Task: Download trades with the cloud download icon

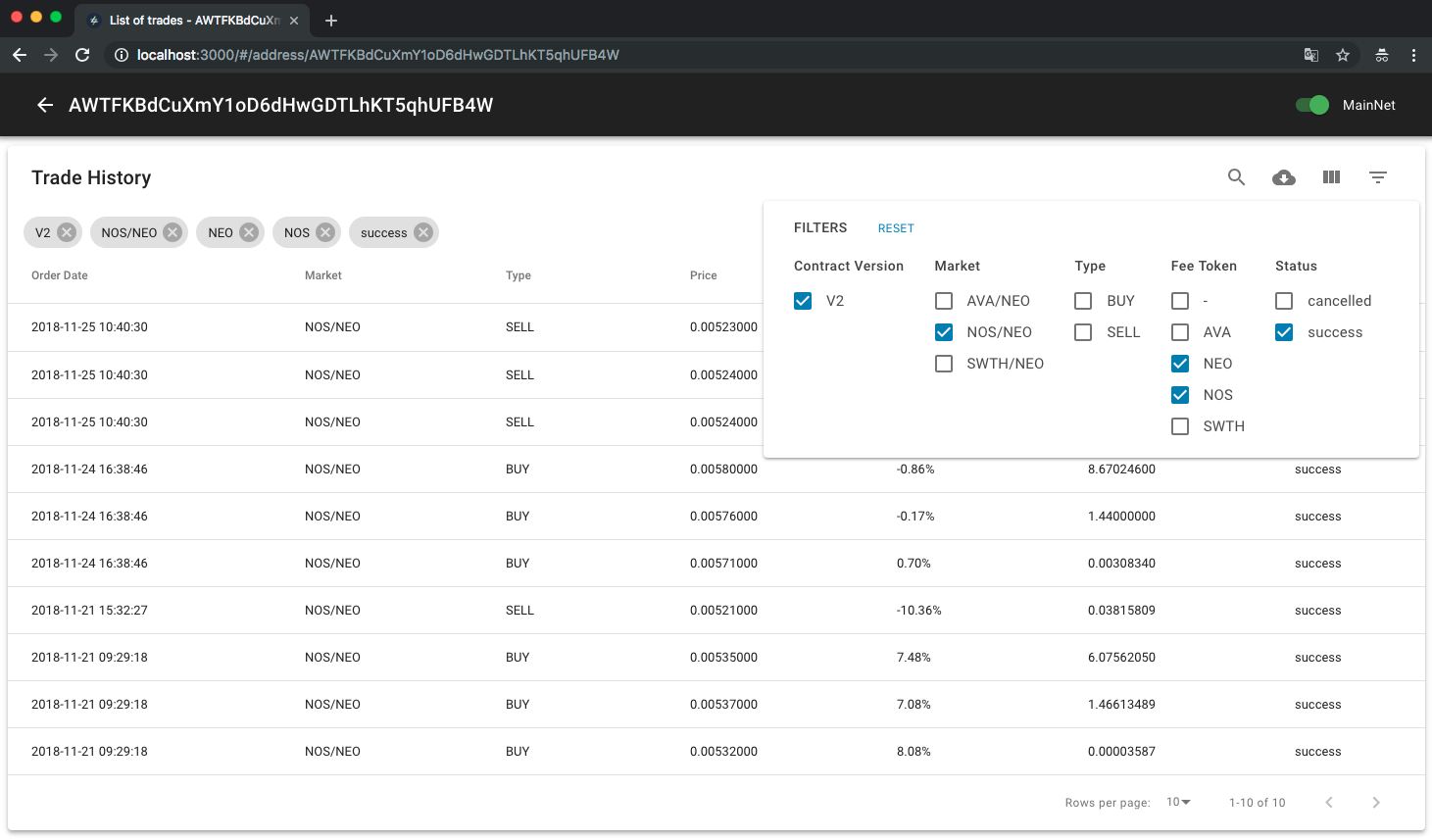Action: coord(1284,177)
